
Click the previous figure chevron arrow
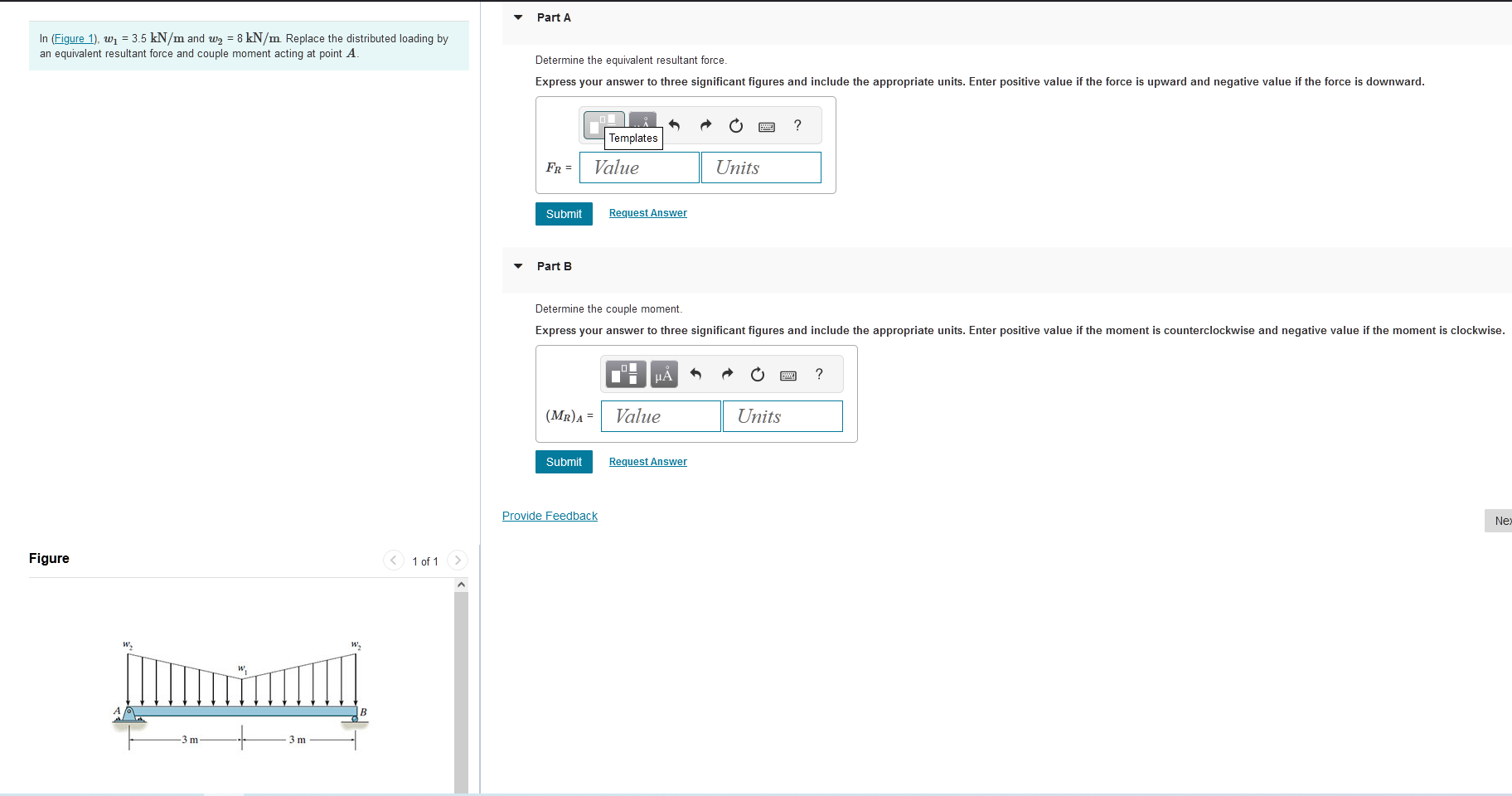(x=393, y=560)
